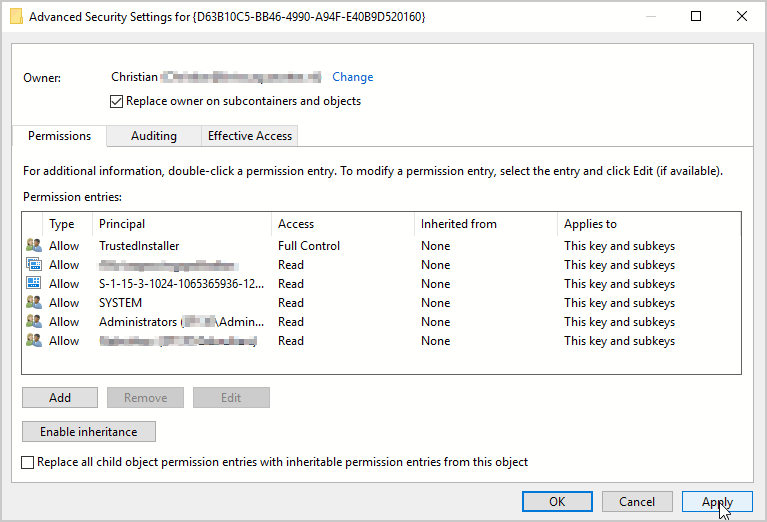
Task: Click Enable inheritance button
Action: pyautogui.click(x=88, y=432)
